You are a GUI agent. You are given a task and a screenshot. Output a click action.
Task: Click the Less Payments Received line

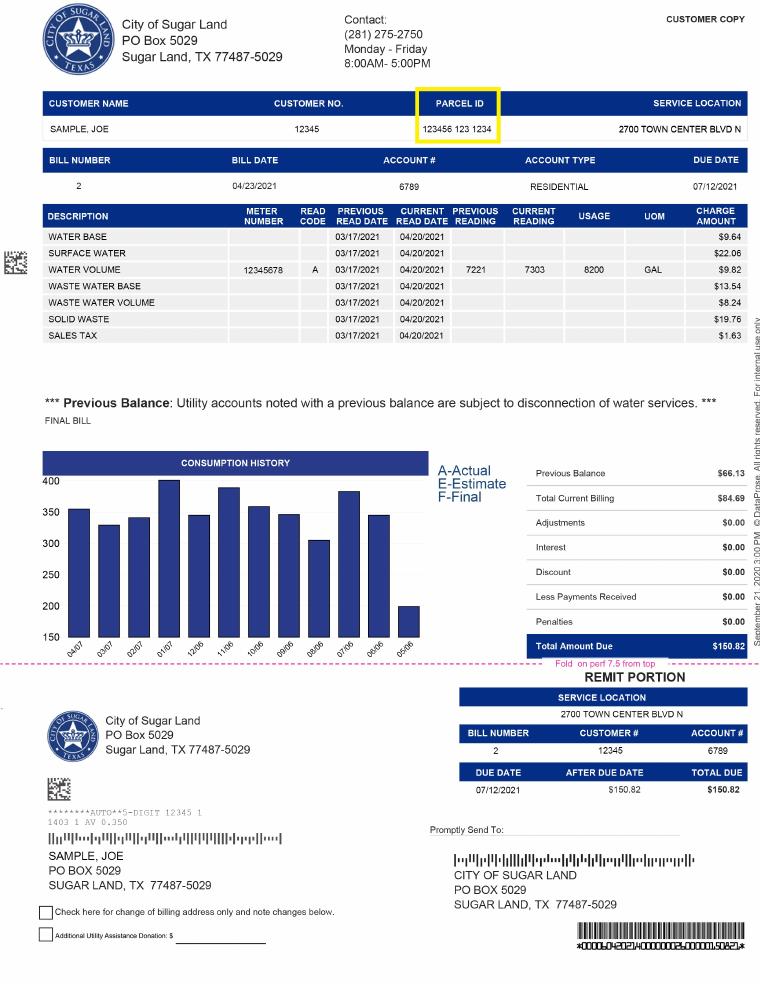coord(637,597)
